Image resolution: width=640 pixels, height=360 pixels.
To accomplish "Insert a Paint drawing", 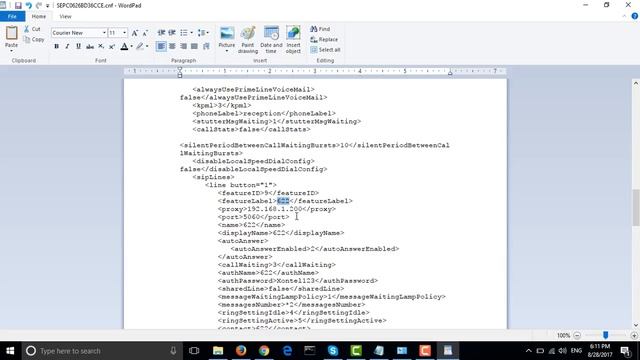I will [248, 40].
